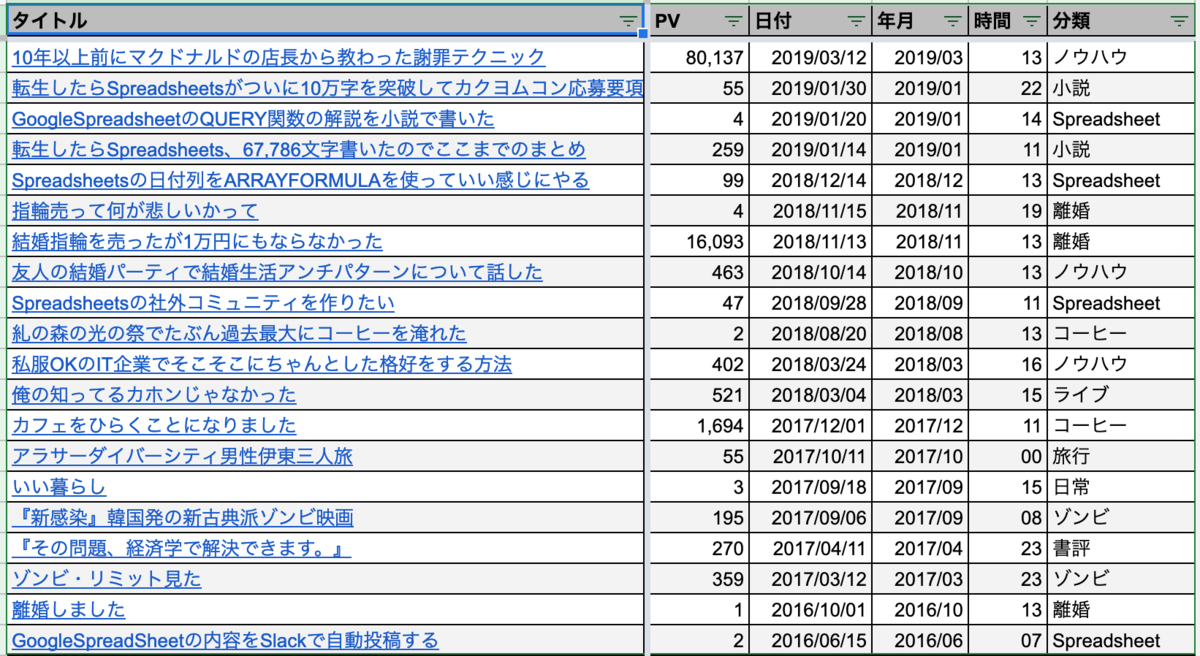This screenshot has height=656, width=1200.
Task: Open the 年月 column filter icon
Action: pos(954,21)
